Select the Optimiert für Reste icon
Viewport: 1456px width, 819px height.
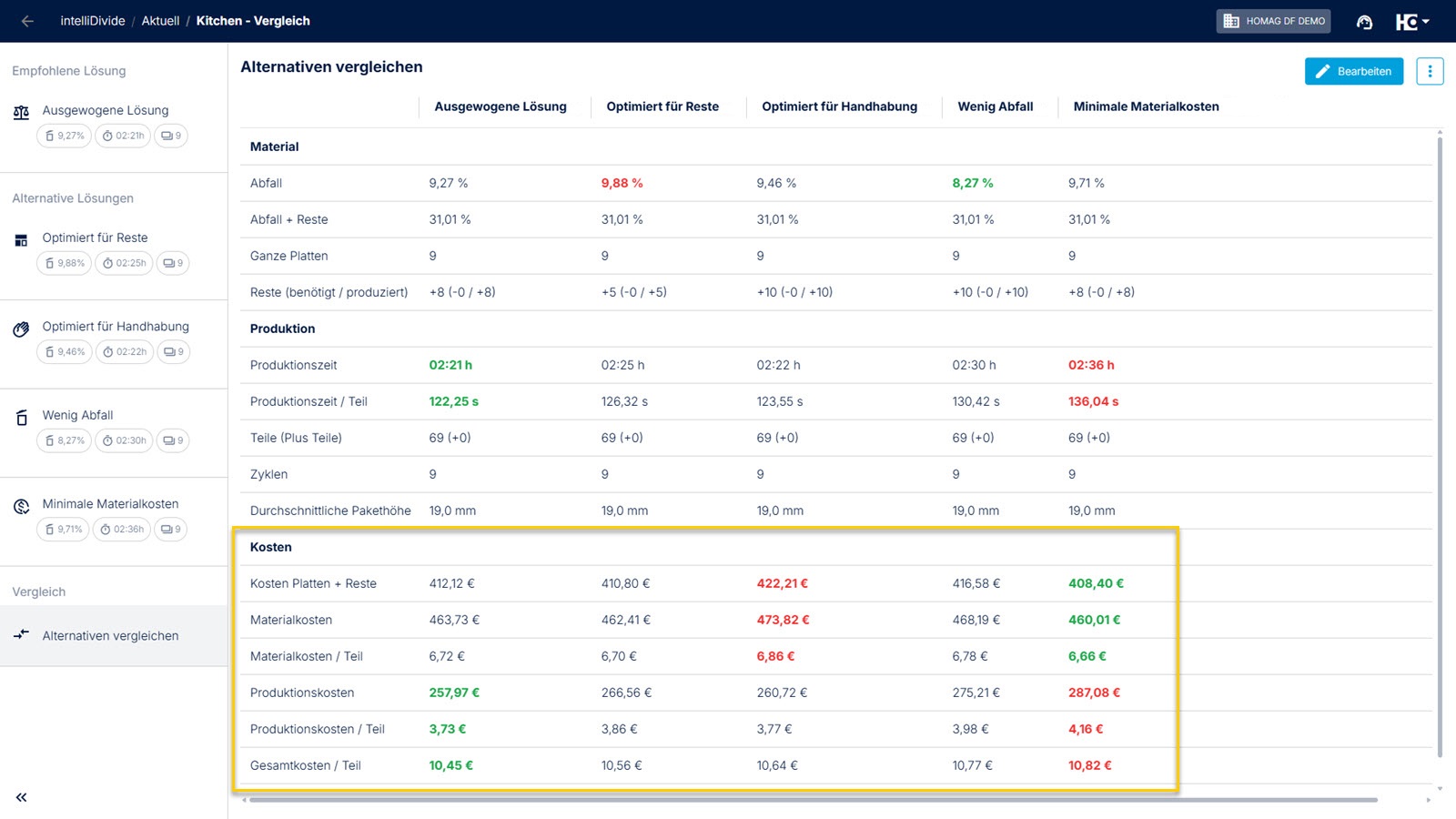[21, 240]
